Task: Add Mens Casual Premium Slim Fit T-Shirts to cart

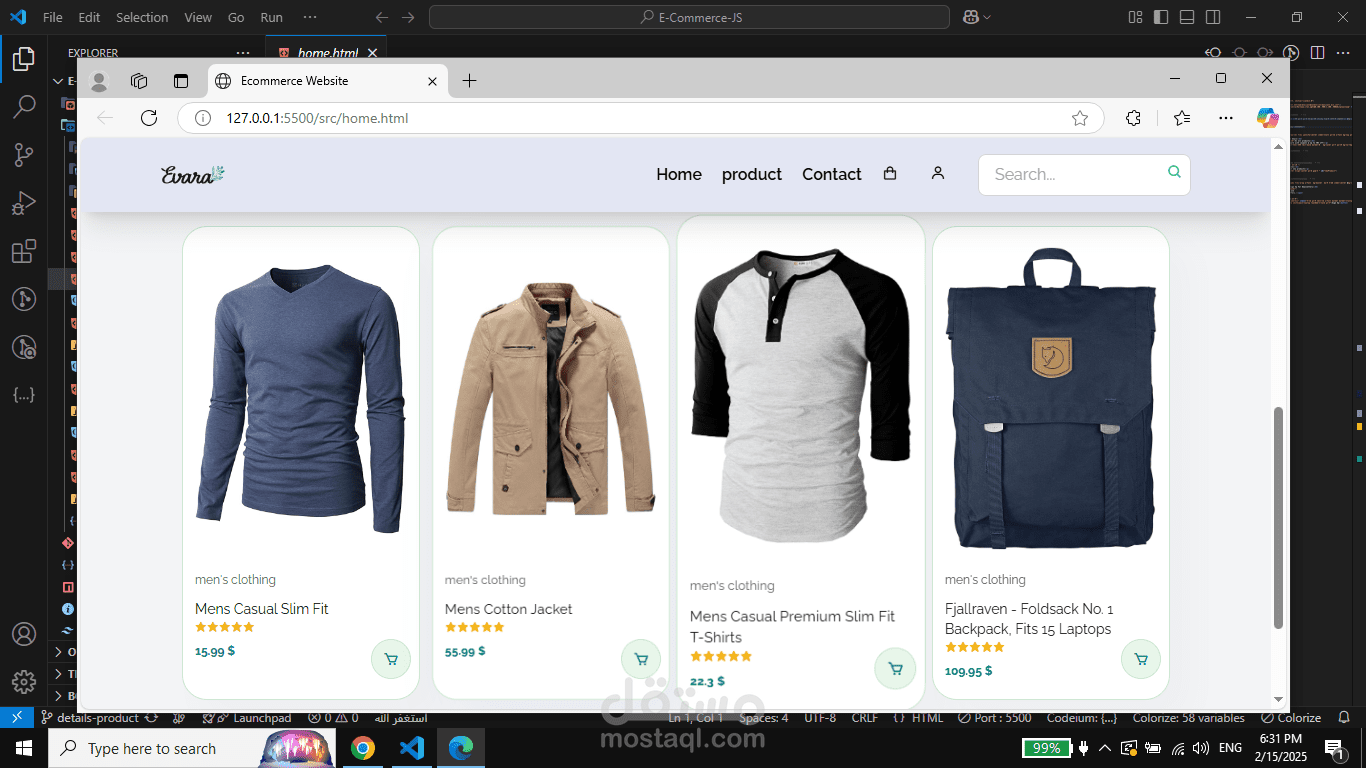Action: tap(895, 669)
